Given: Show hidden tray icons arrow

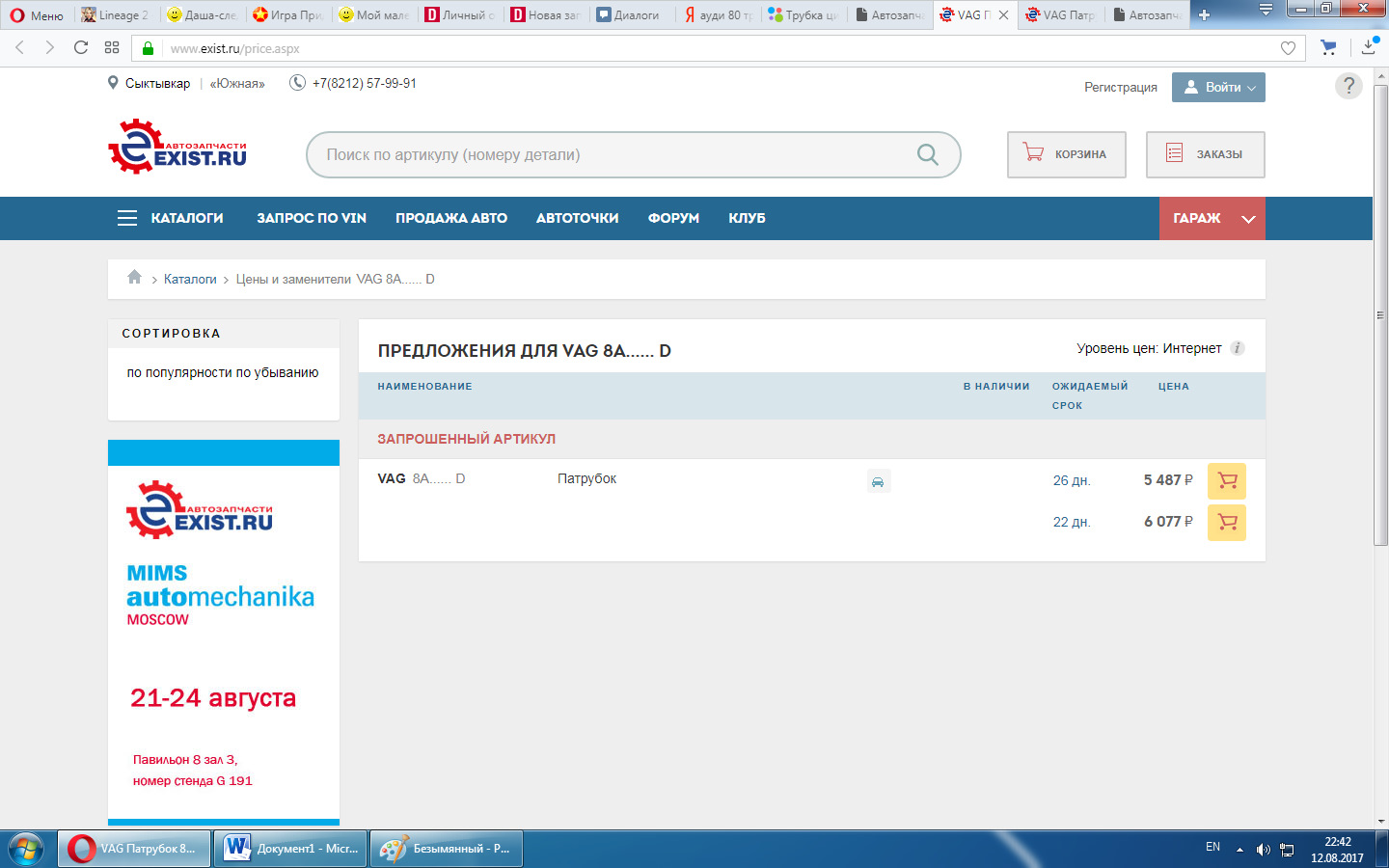Looking at the screenshot, I should (1239, 850).
